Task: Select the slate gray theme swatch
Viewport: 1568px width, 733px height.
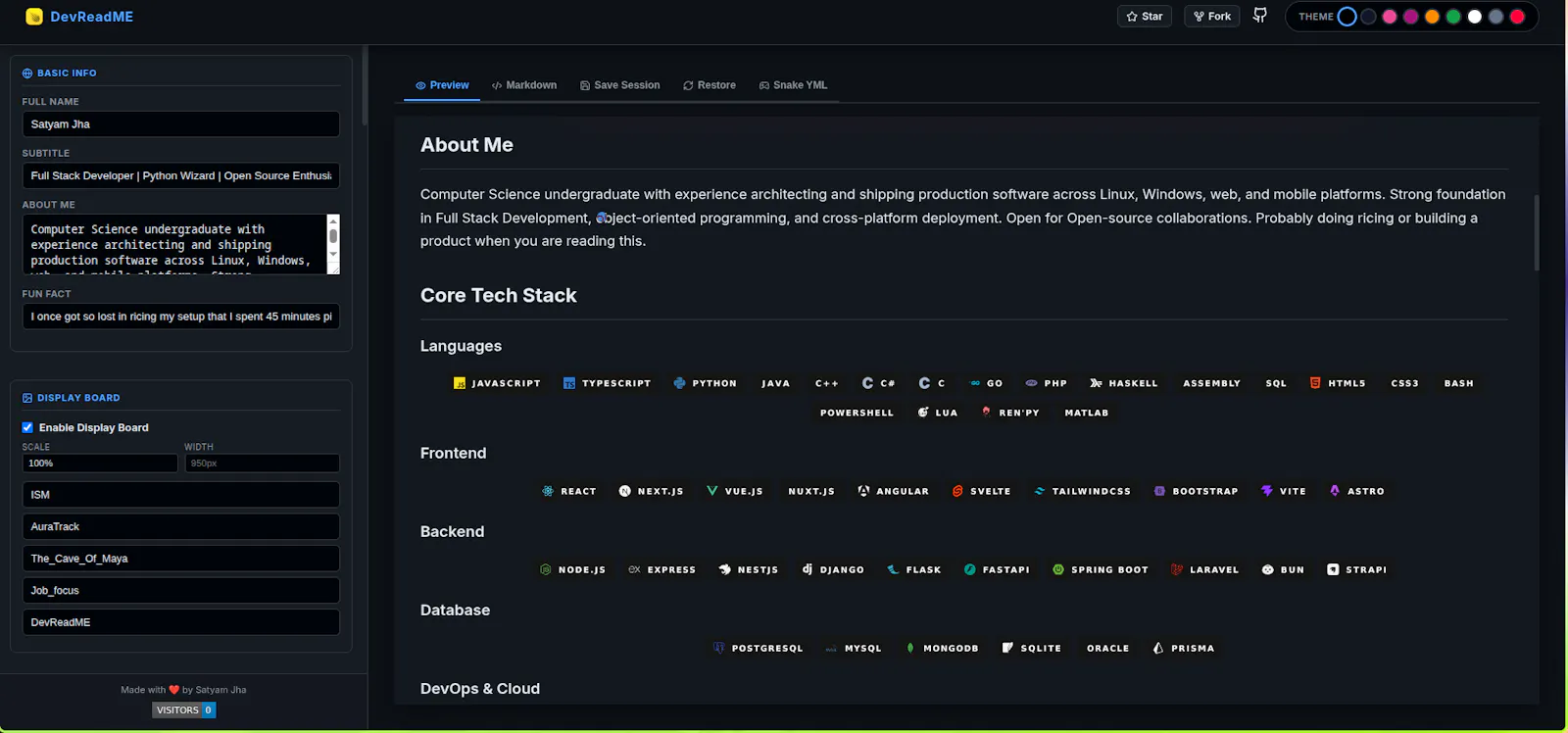Action: (x=1496, y=17)
